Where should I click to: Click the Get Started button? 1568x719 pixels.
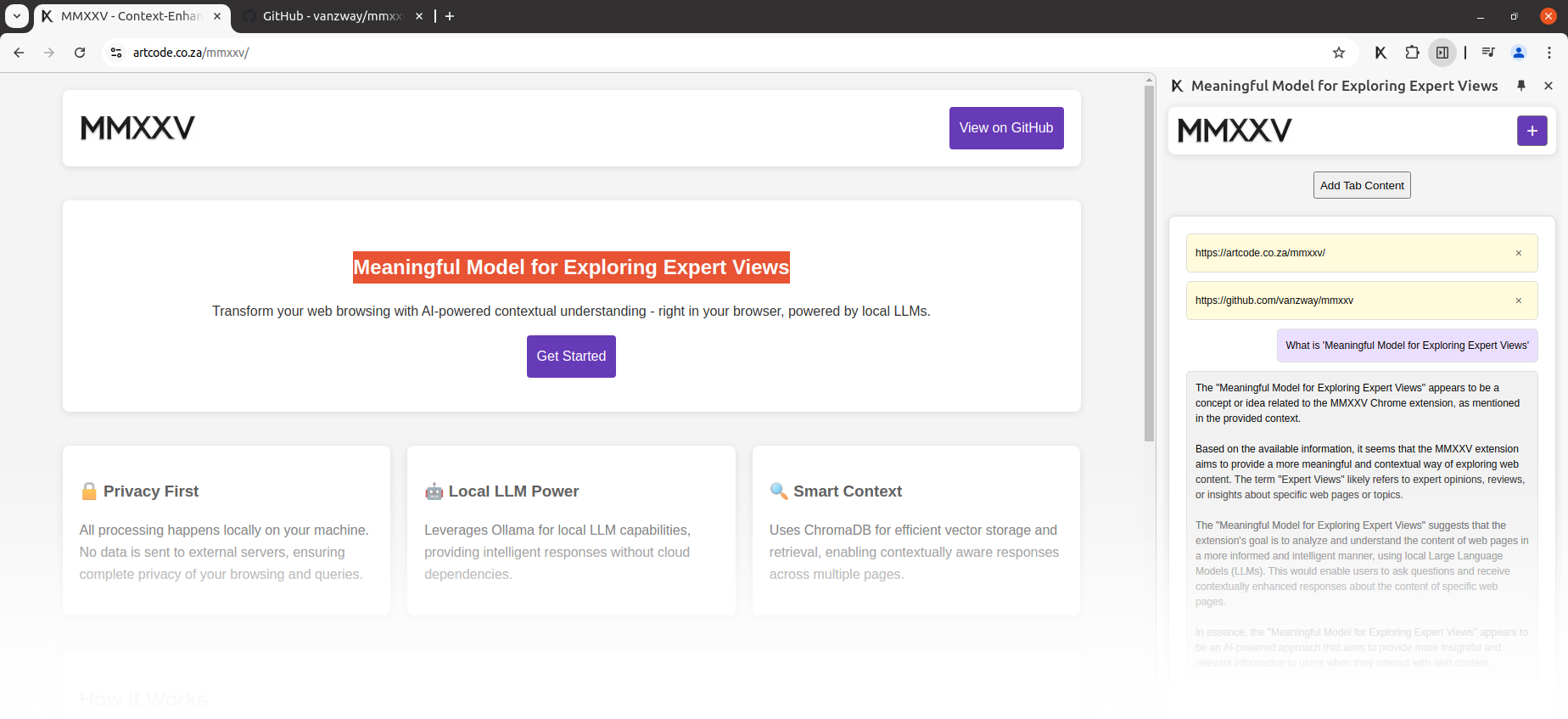click(x=571, y=357)
